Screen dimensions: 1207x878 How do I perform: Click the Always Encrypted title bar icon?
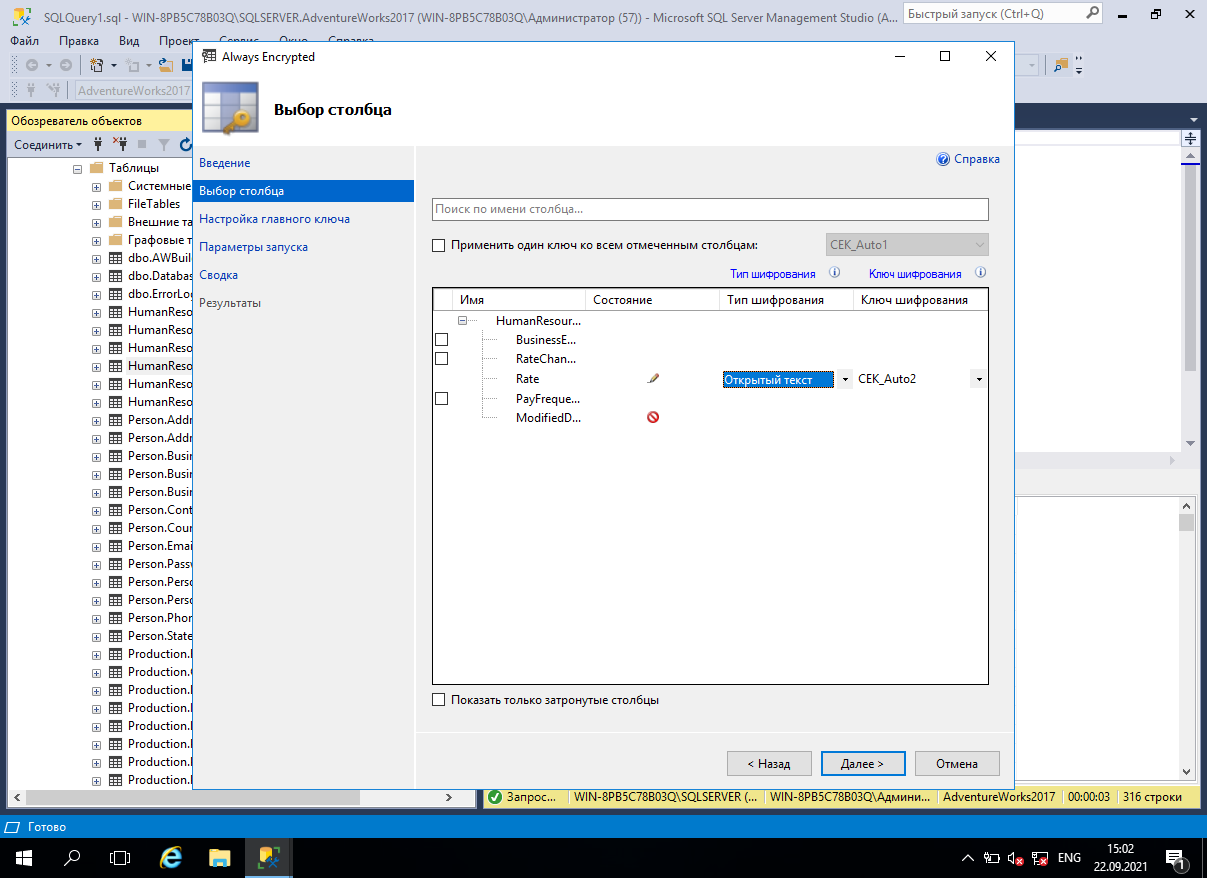click(208, 57)
